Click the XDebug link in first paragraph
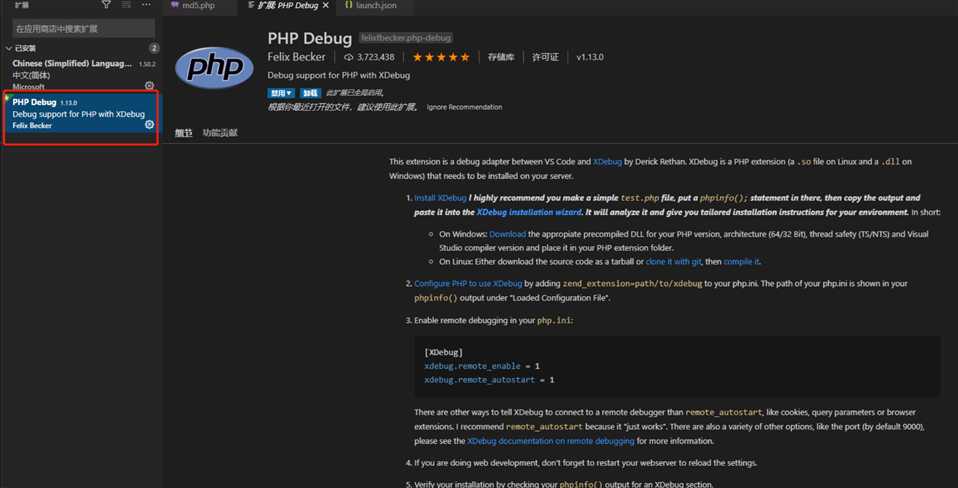The width and height of the screenshot is (958, 488). click(x=607, y=162)
